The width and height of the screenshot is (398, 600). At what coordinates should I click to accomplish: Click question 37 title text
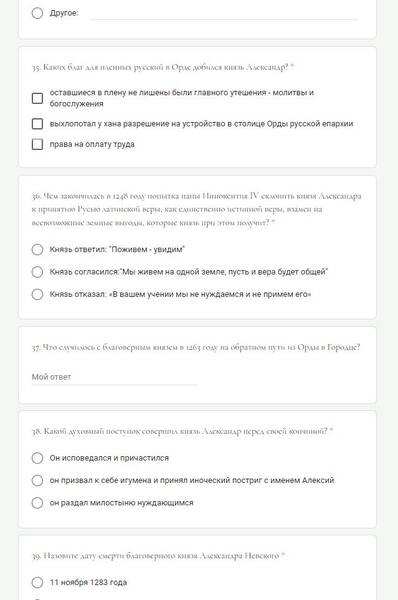pyautogui.click(x=196, y=347)
